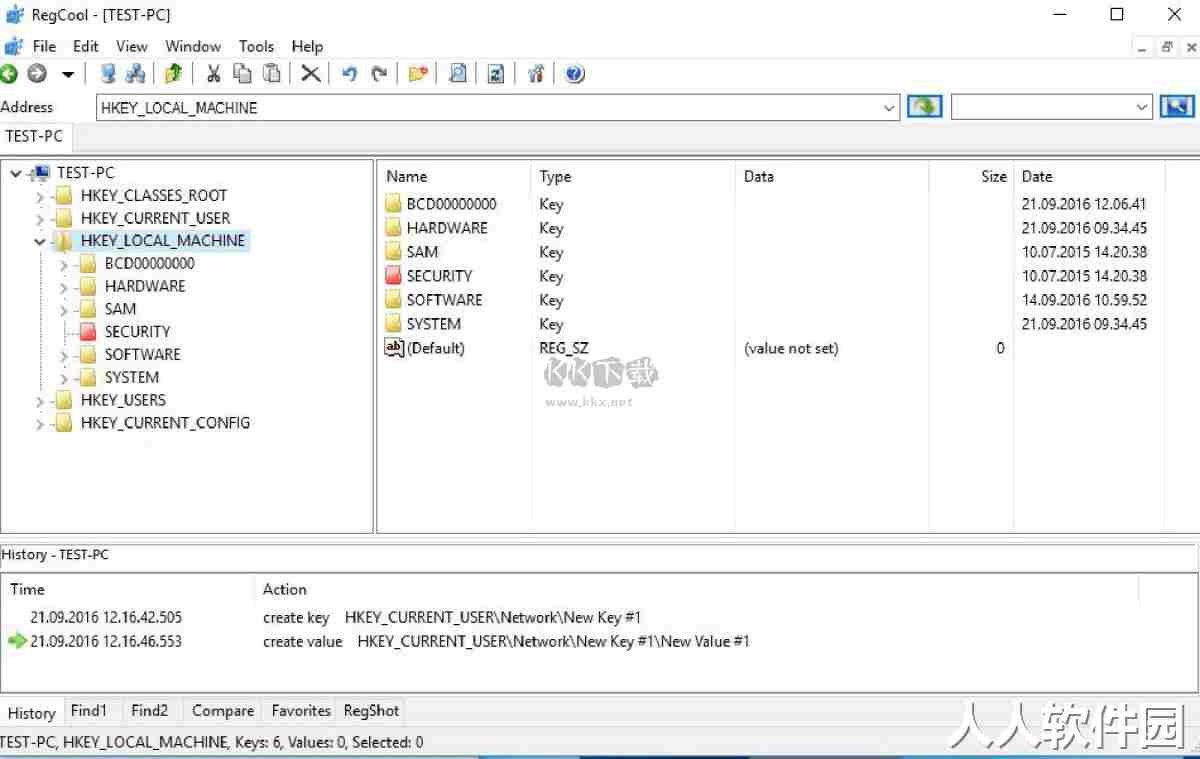
Task: Click into the empty search input field
Action: tap(1042, 107)
